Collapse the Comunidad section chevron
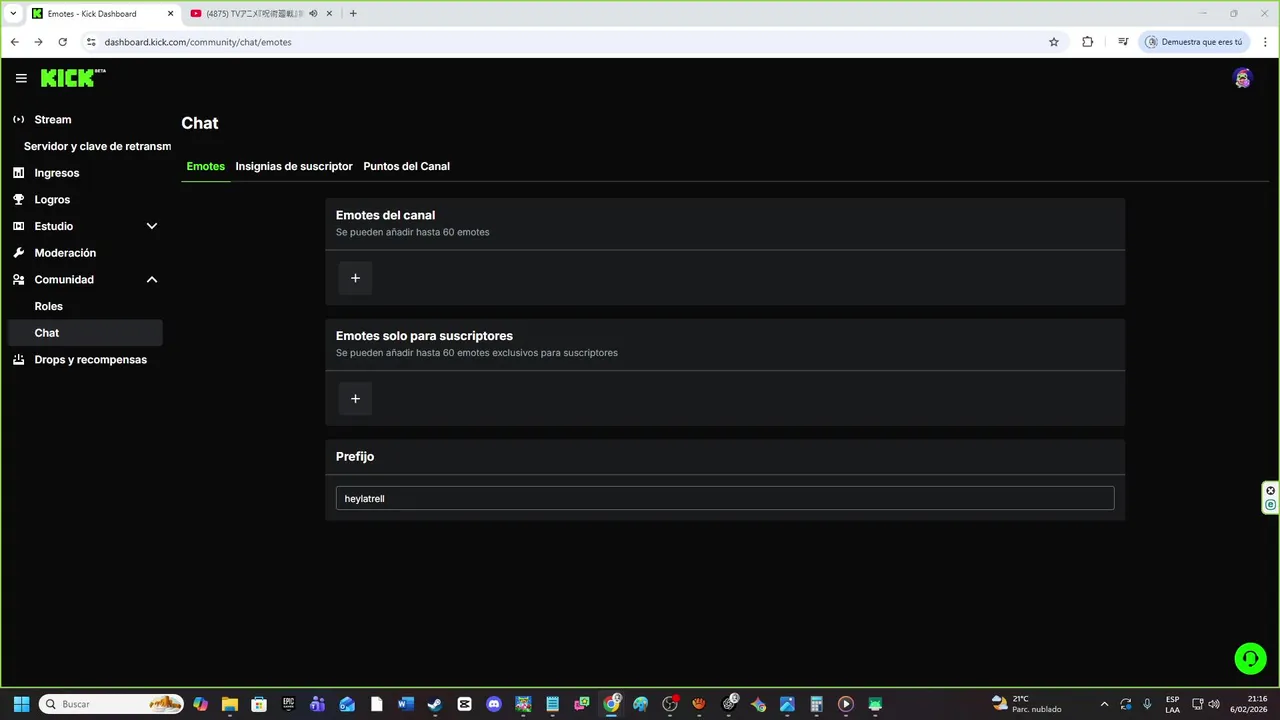 152,280
